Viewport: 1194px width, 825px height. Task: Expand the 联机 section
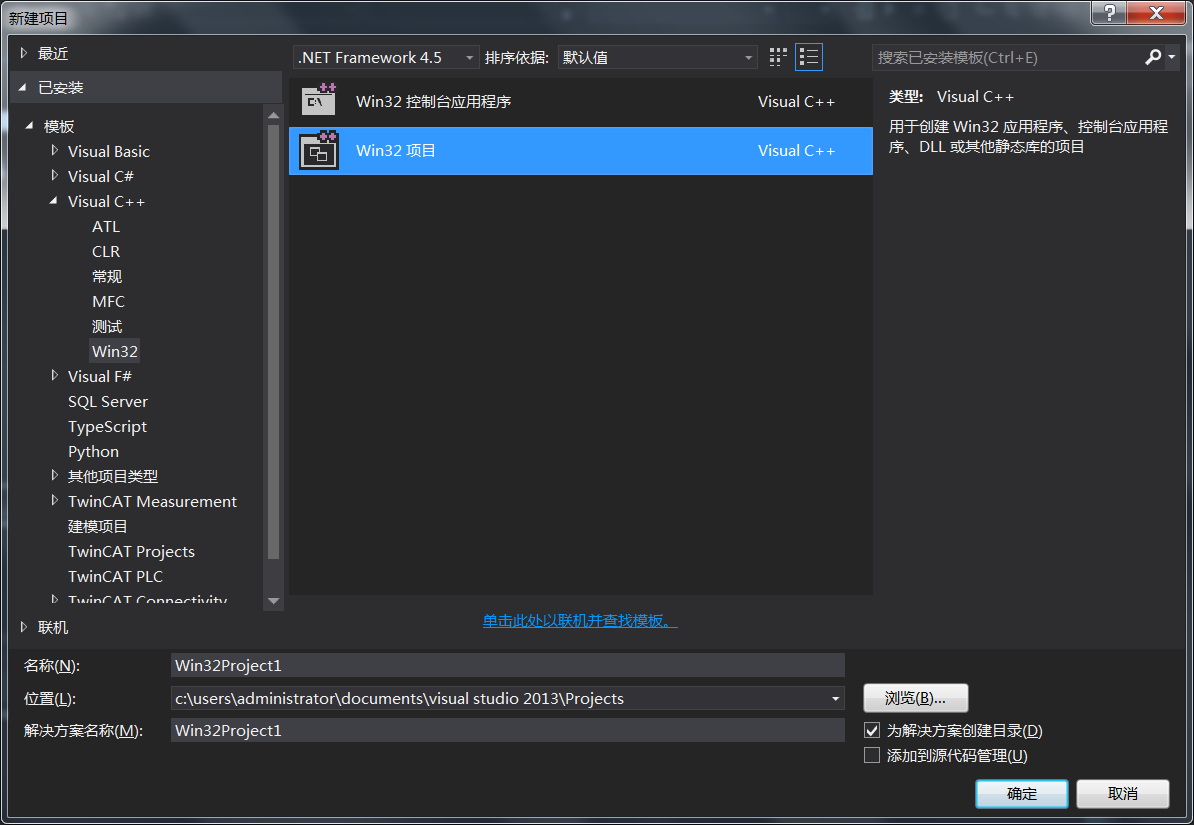click(24, 627)
